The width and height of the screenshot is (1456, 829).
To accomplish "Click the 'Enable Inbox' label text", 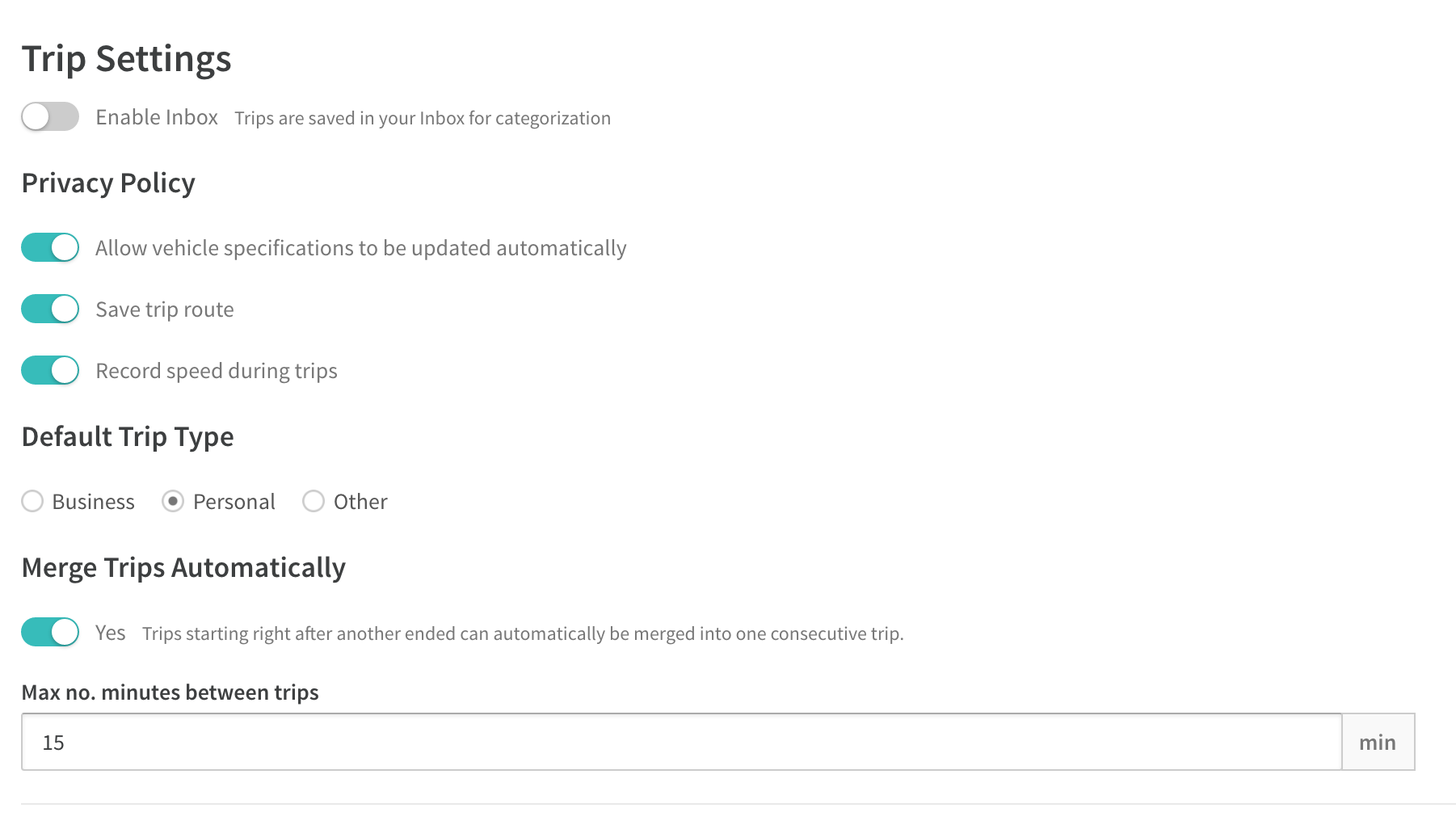I will tap(157, 117).
